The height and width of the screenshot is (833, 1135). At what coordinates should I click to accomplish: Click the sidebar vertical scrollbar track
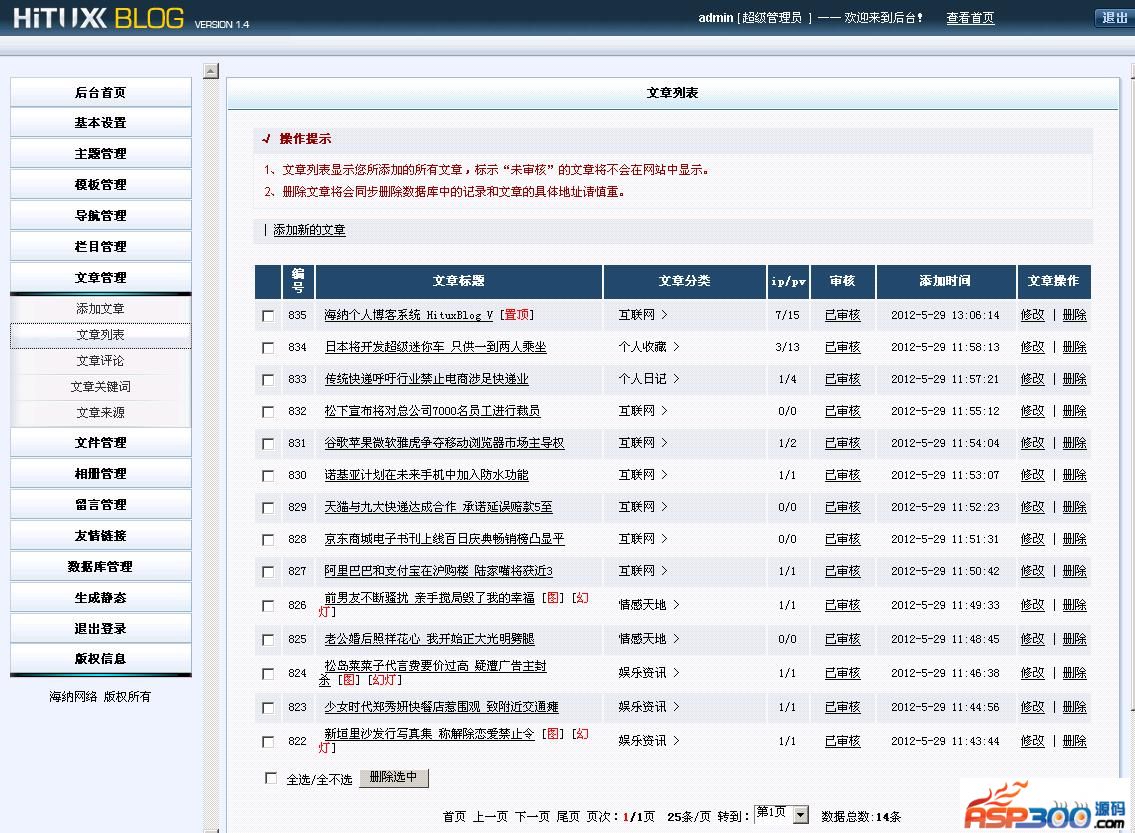coord(211,450)
